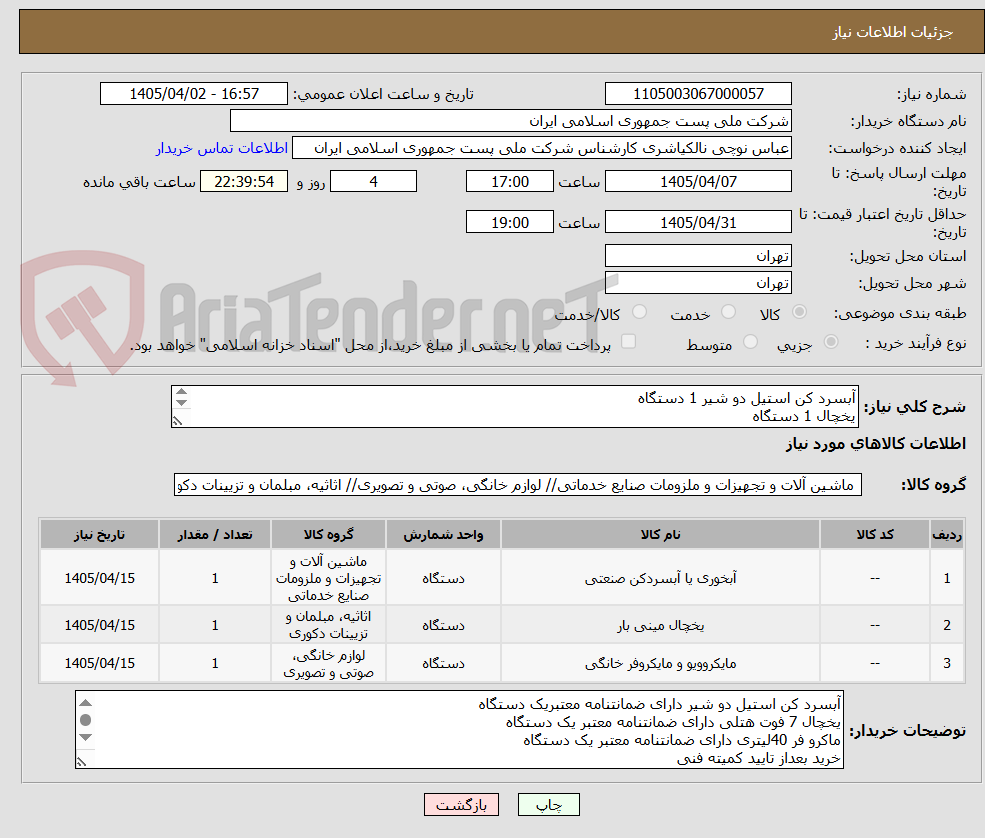Toggle the اسناد خزانه اسلامی payment checkbox
The width and height of the screenshot is (985, 838).
point(628,342)
